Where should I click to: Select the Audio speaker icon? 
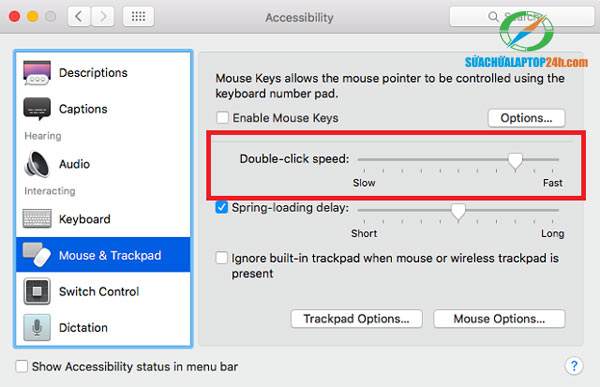point(37,164)
